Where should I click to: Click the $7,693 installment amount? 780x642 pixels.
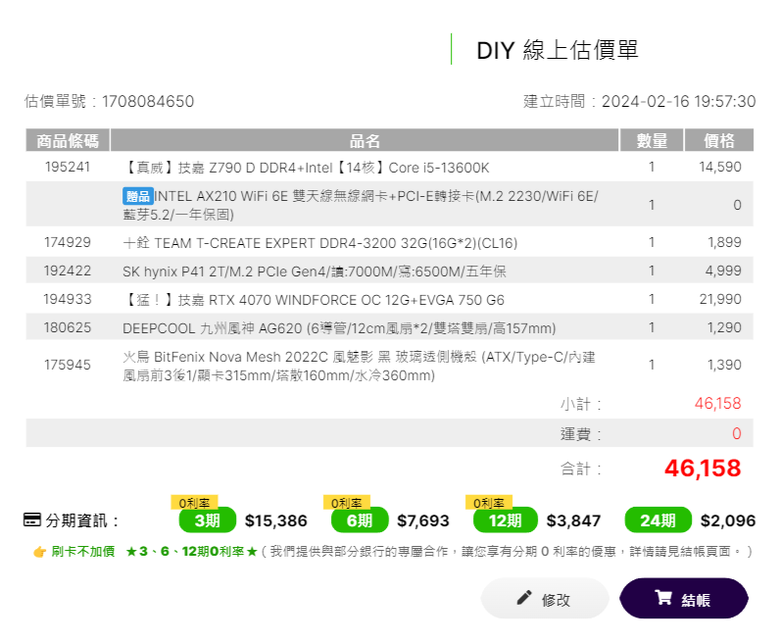point(423,521)
